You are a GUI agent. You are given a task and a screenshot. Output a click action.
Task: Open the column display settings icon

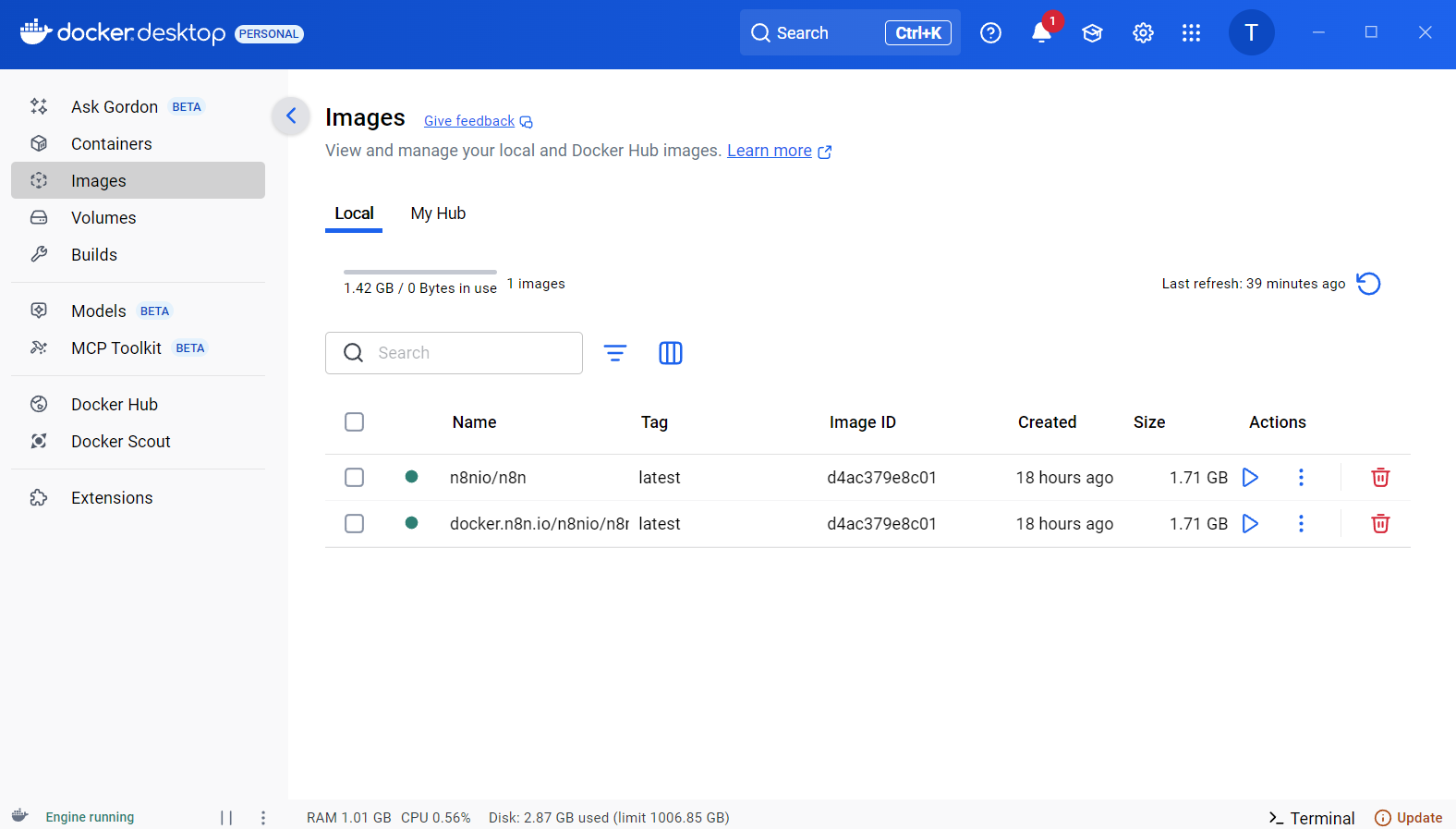coord(671,353)
